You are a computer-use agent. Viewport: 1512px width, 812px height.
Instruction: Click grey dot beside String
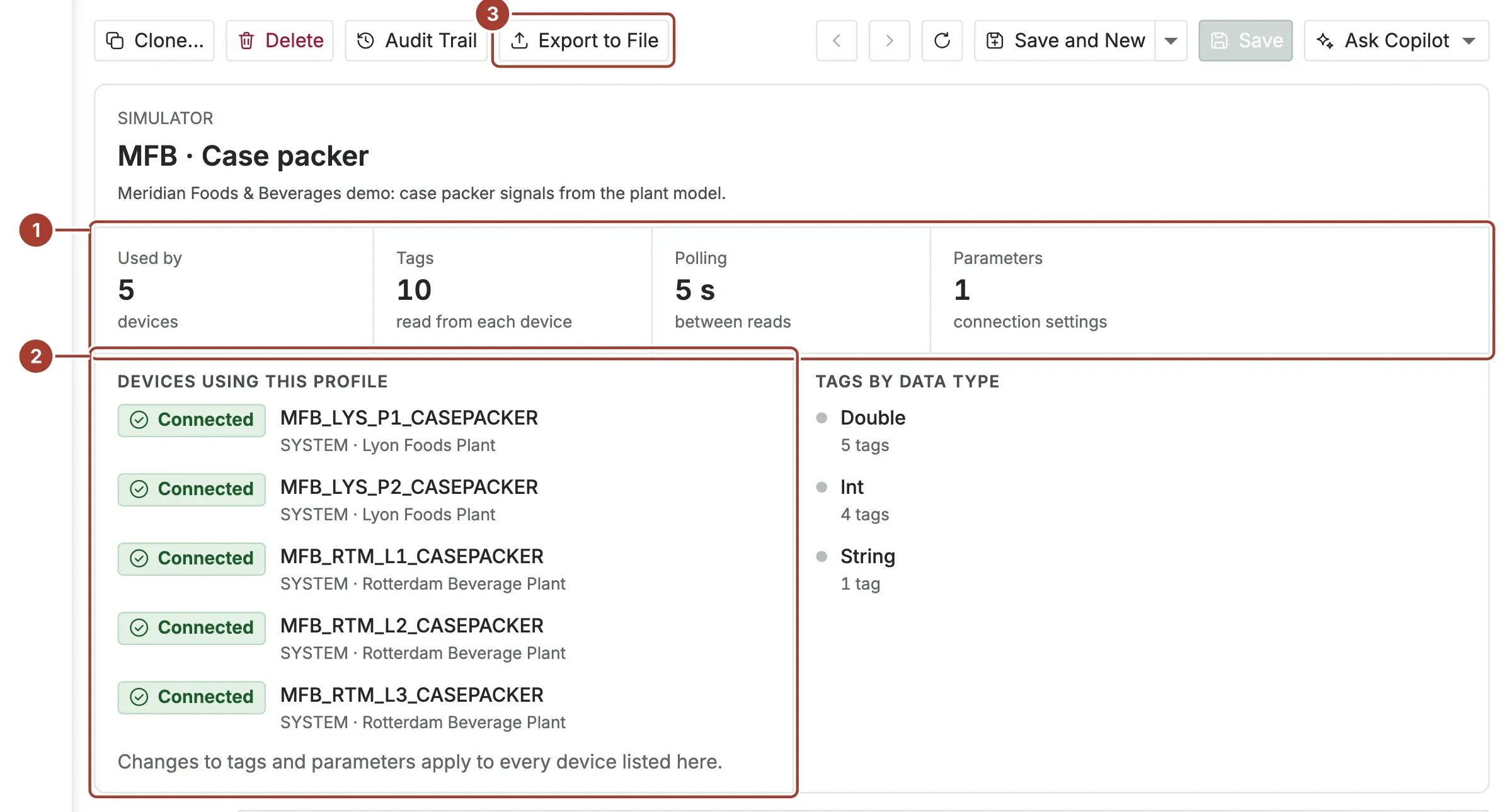(822, 556)
